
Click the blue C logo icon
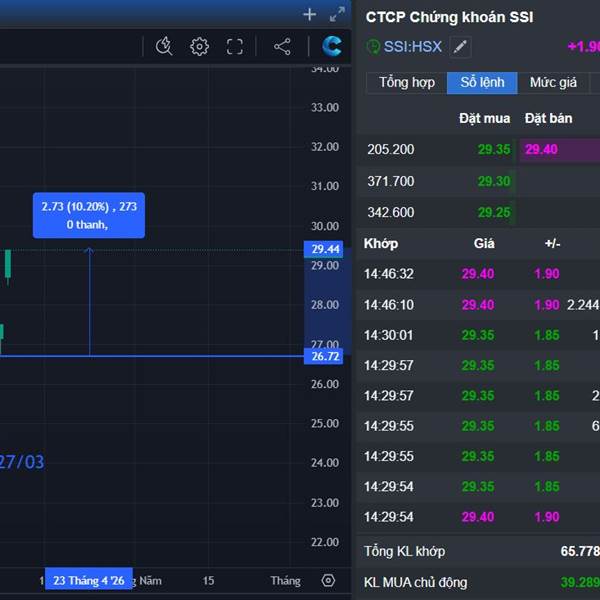332,46
